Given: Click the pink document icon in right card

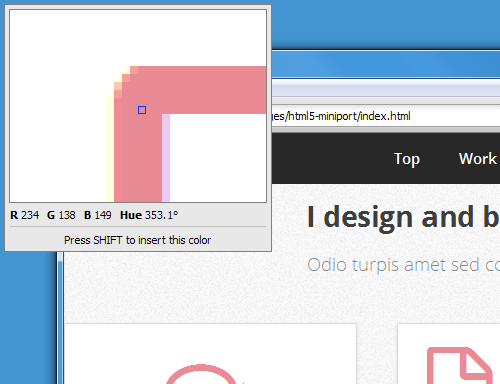Looking at the screenshot, I should point(460,365).
